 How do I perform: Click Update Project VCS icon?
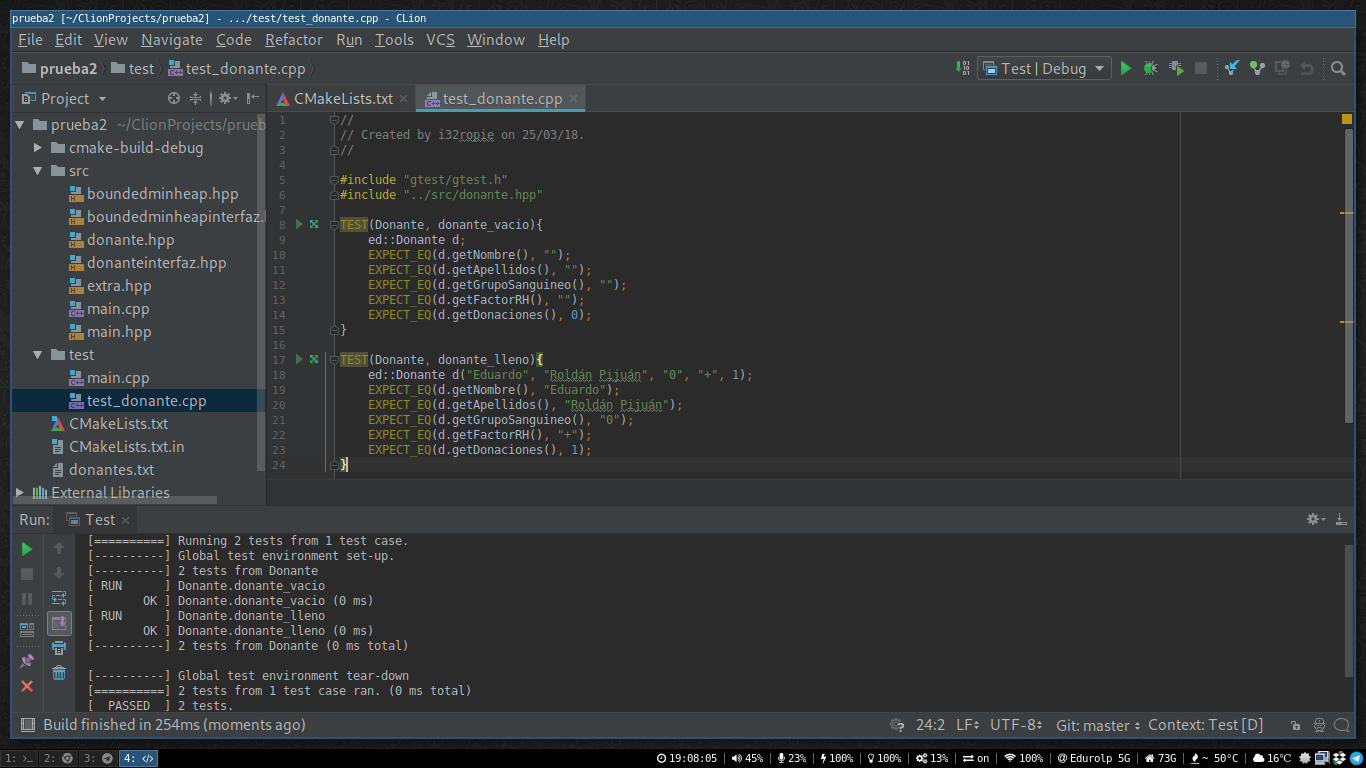point(1232,68)
